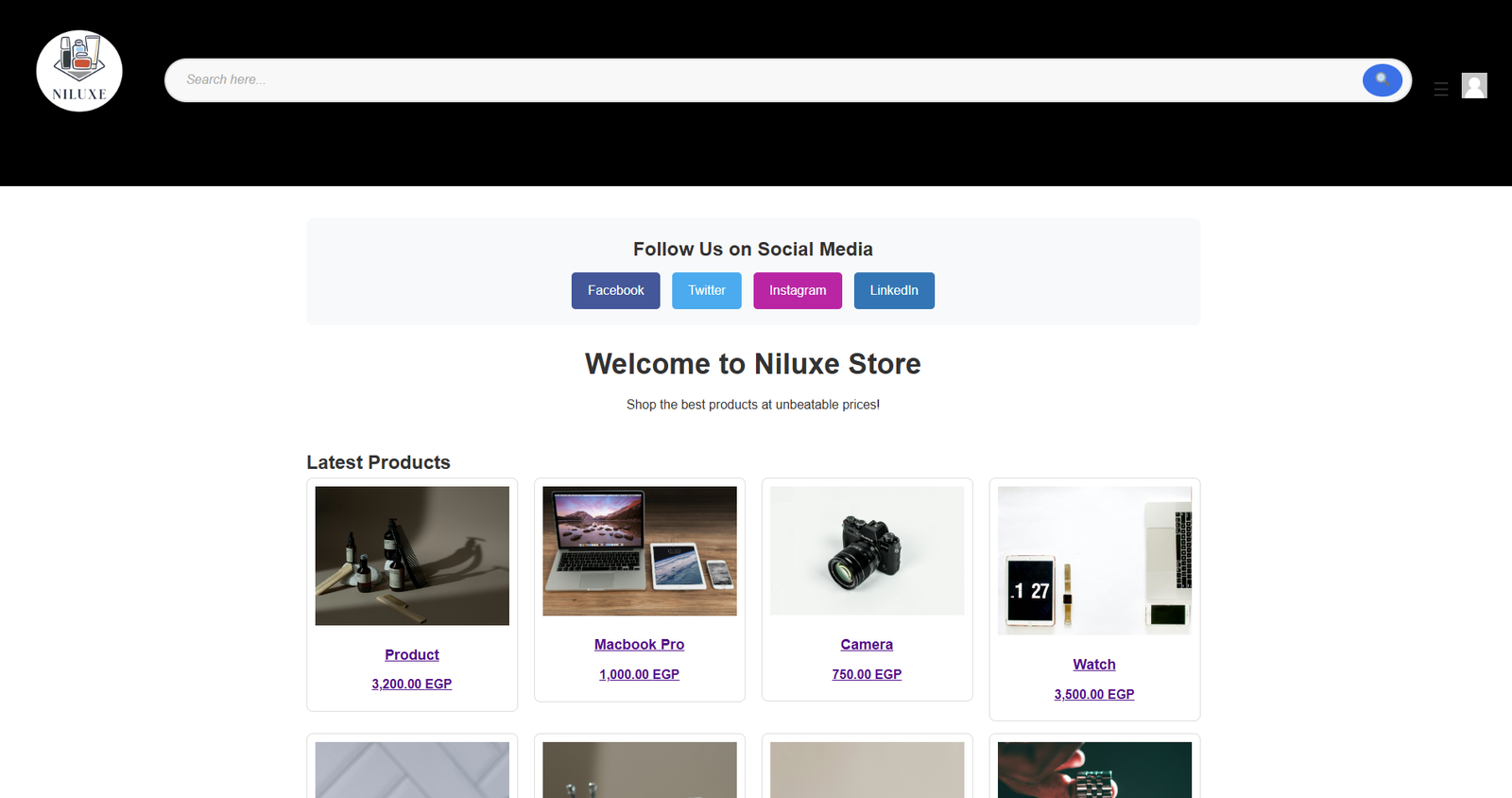Click the Latest Products heading
This screenshot has width=1512, height=798.
point(378,462)
